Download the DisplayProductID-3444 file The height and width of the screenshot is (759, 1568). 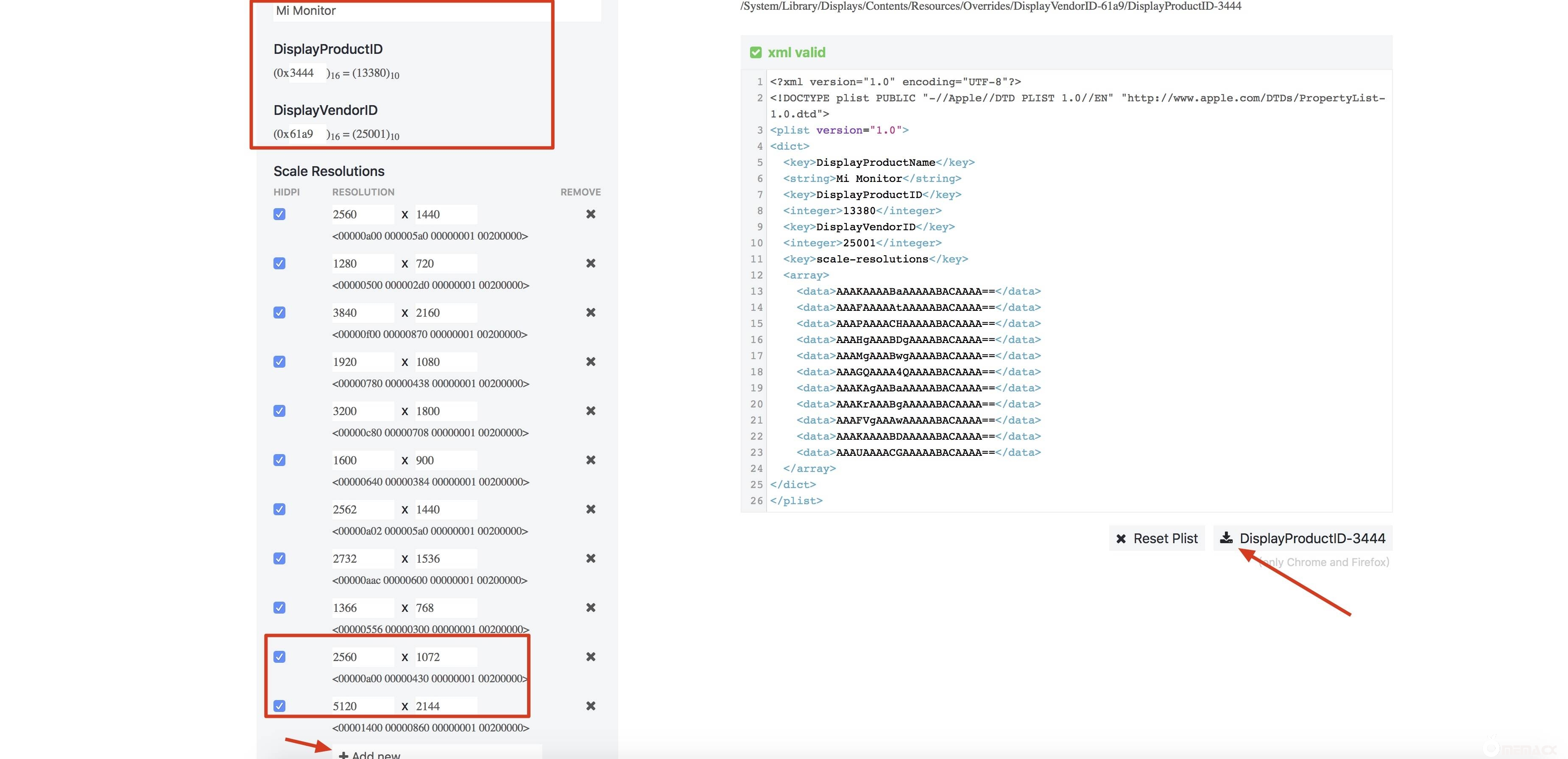[x=1303, y=539]
